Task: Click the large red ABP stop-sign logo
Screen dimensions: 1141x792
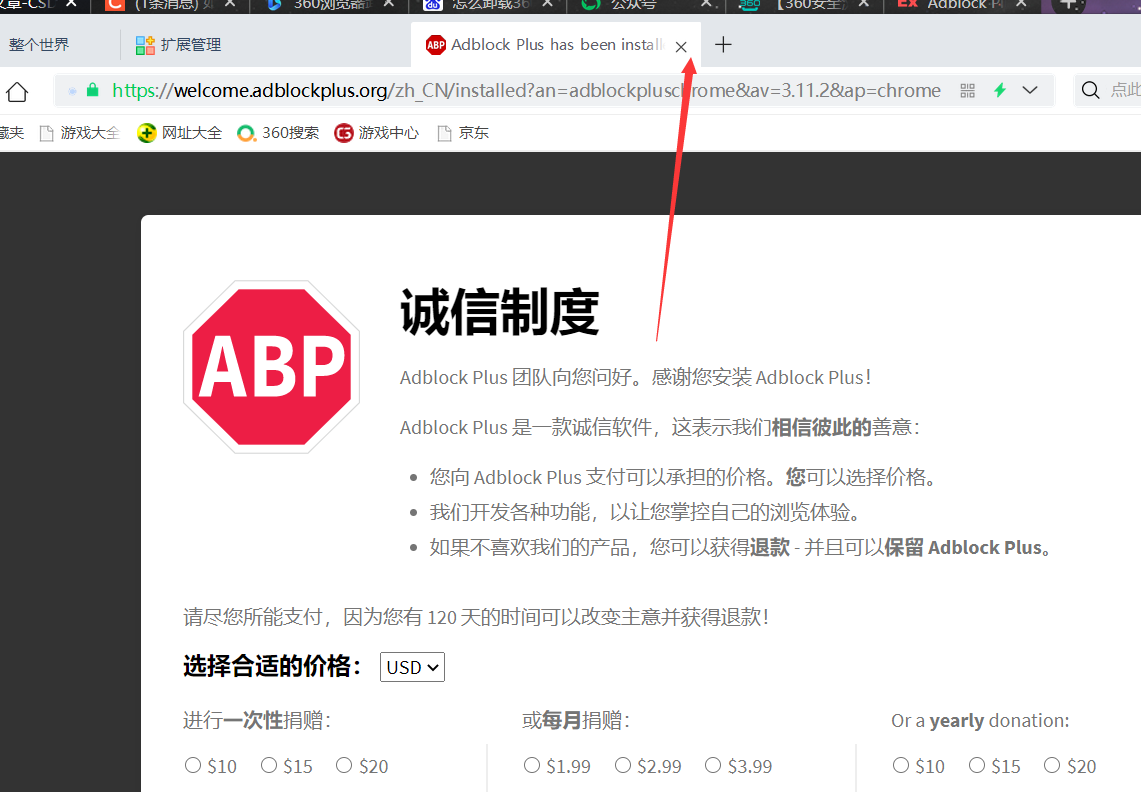Action: click(x=271, y=367)
